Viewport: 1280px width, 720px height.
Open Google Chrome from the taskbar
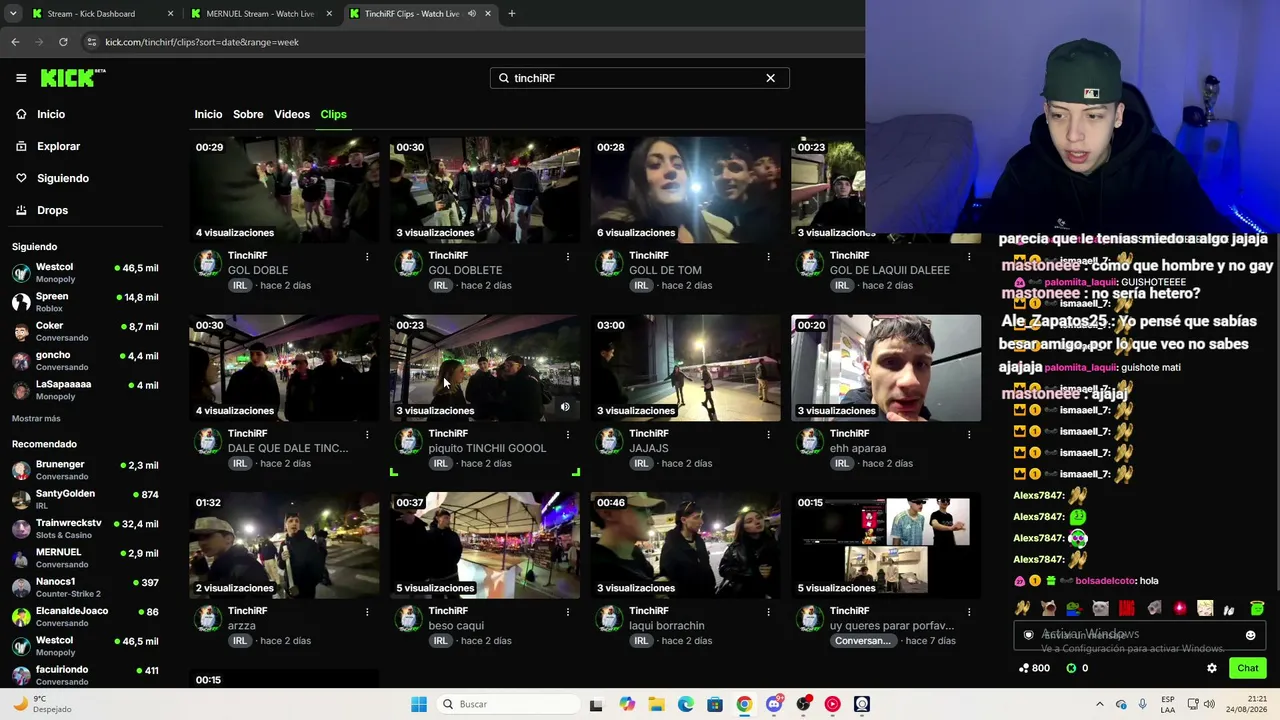pyautogui.click(x=744, y=704)
